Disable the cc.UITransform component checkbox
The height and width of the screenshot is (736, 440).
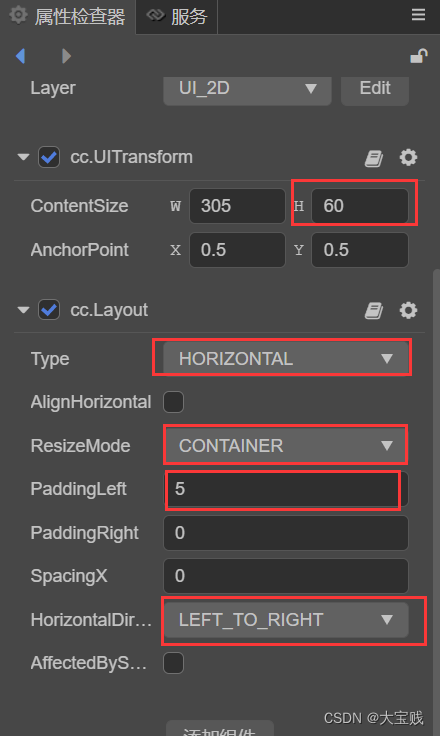(49, 157)
